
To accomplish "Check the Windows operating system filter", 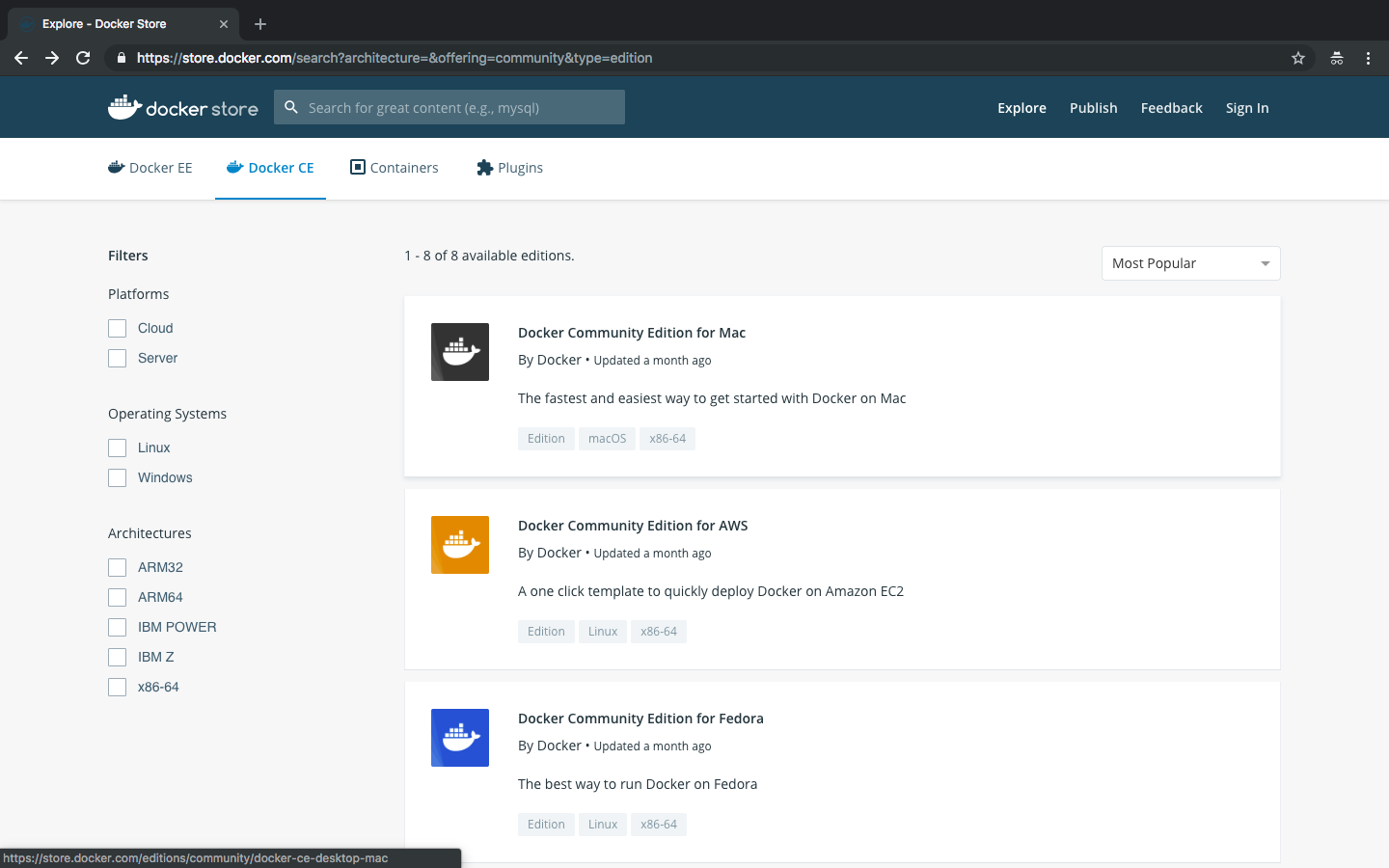I will click(118, 478).
